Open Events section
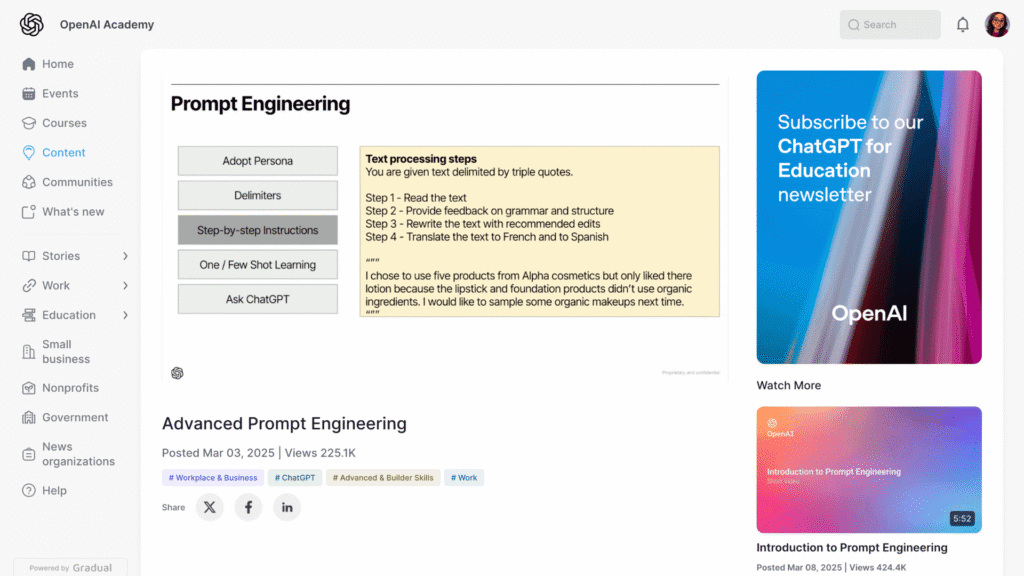The image size is (1024, 576). click(60, 93)
